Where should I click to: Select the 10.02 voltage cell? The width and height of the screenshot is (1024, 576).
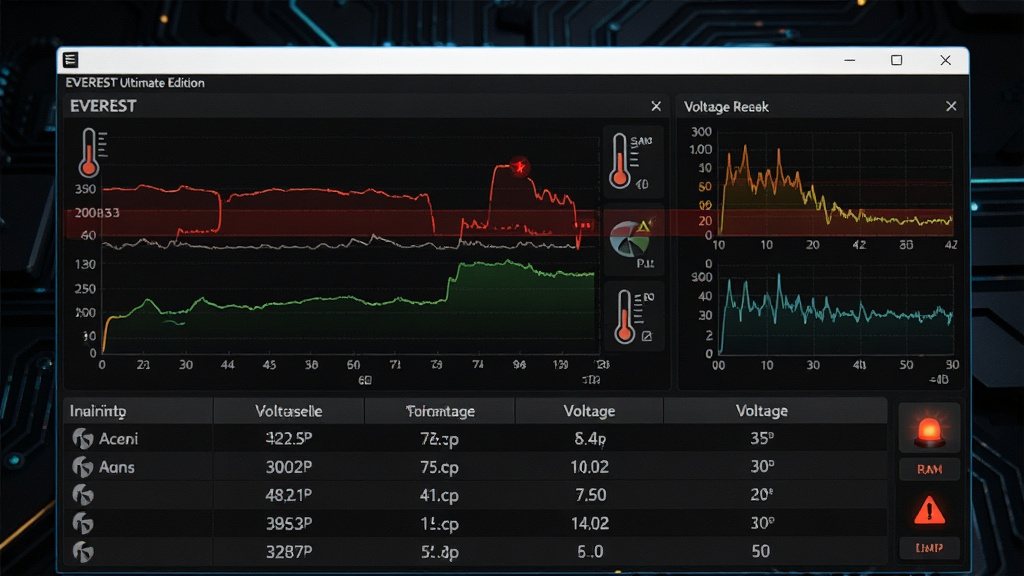pos(590,467)
